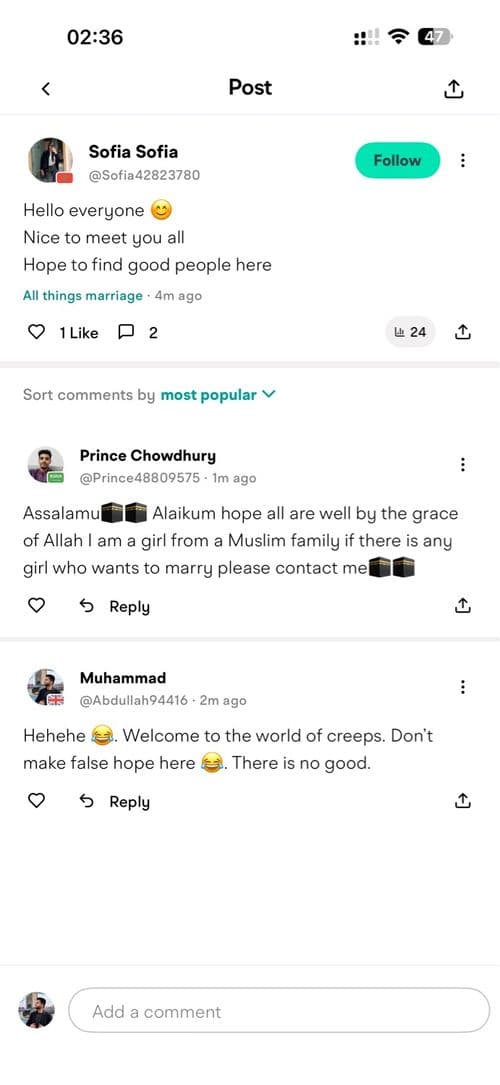Screen dimensions: 500x1085
Task: Open more options for Sofia Sofia's post
Action: point(463,161)
